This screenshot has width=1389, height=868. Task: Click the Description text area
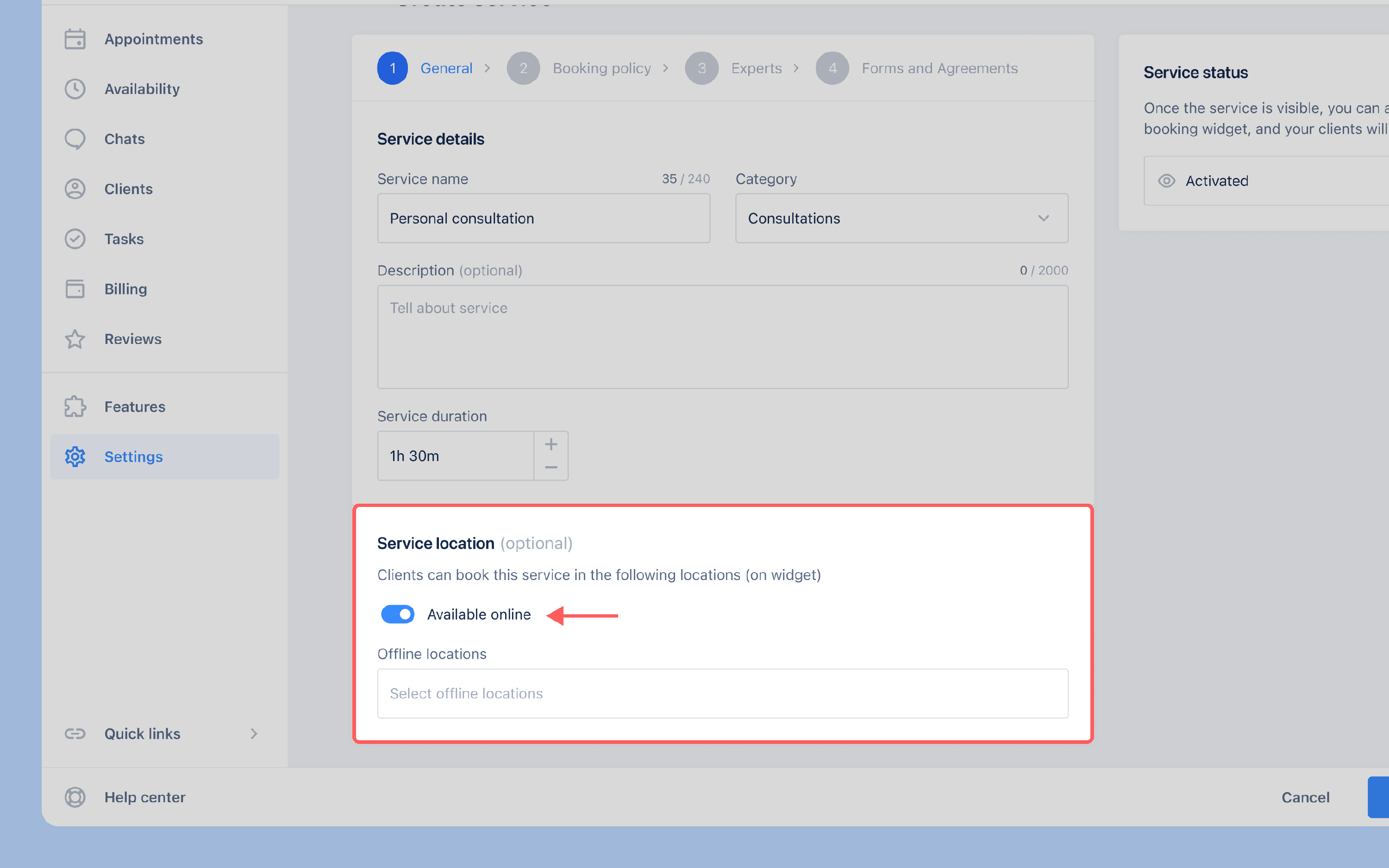[x=722, y=337]
